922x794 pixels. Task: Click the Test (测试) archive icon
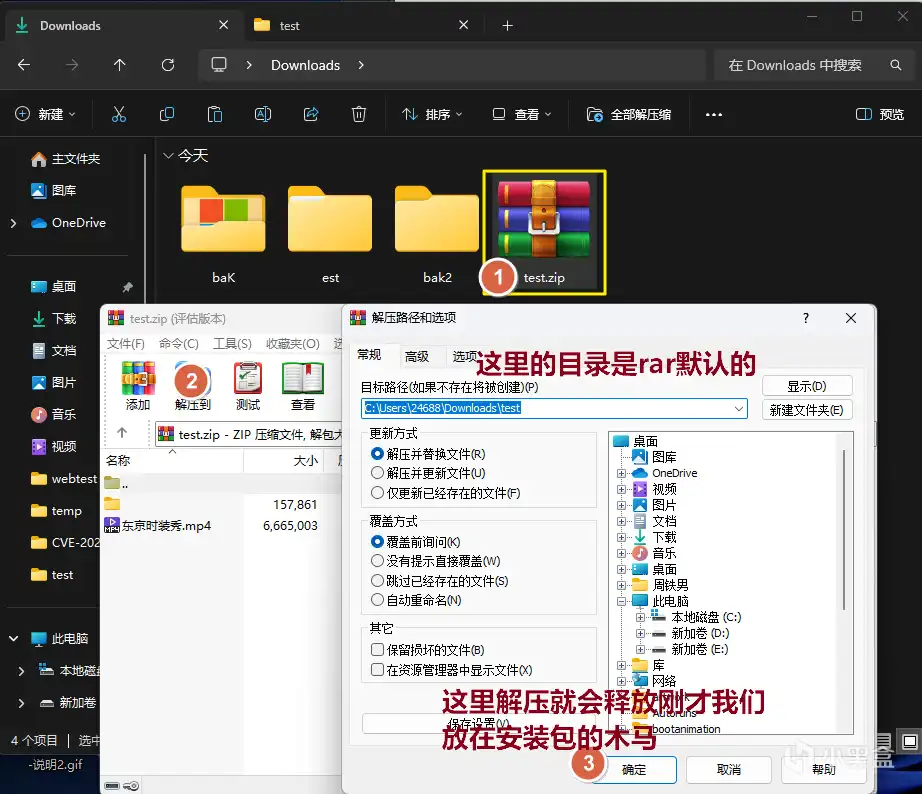[x=248, y=379]
